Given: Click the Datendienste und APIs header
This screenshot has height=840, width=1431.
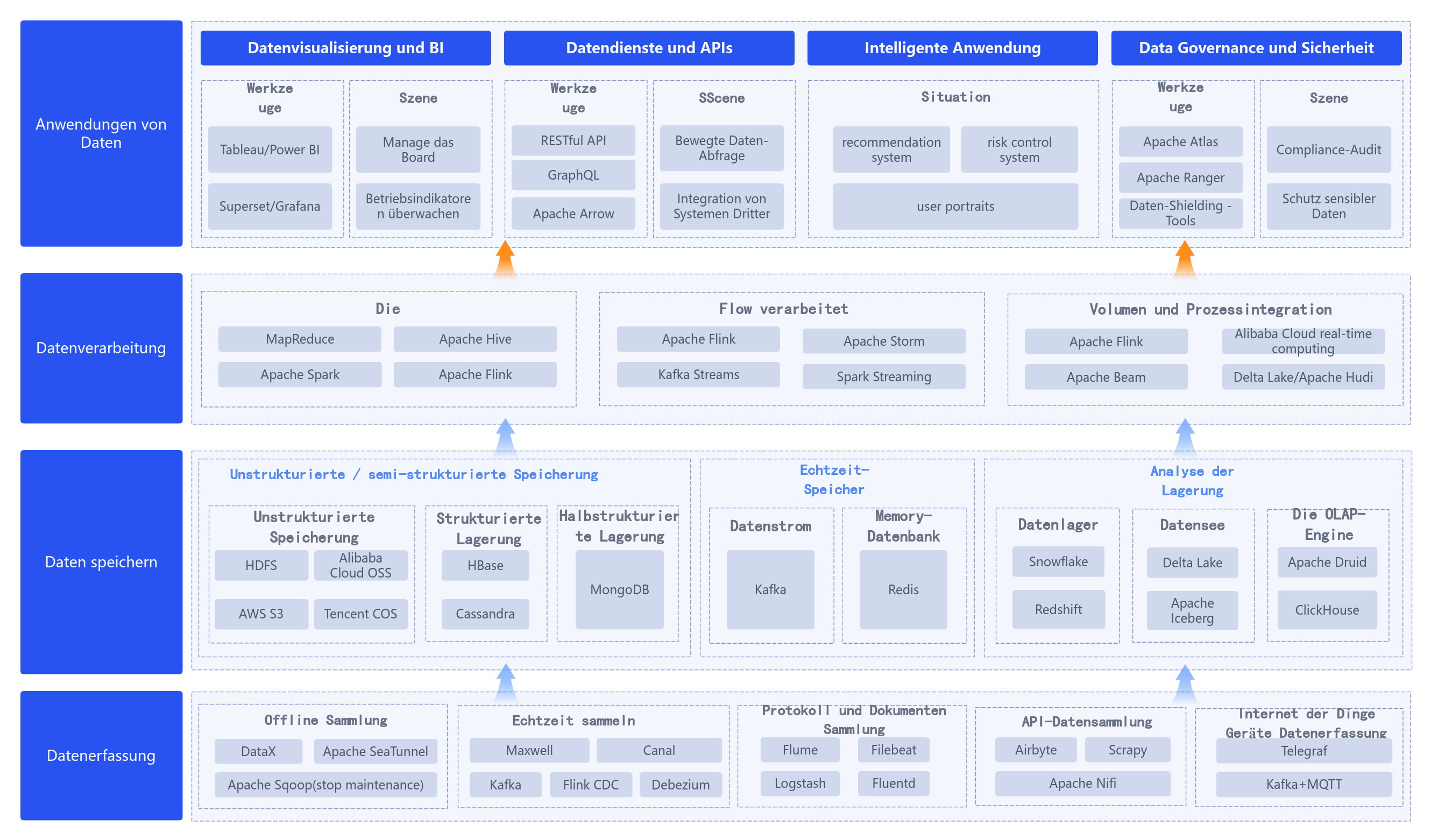Looking at the screenshot, I should click(x=648, y=48).
